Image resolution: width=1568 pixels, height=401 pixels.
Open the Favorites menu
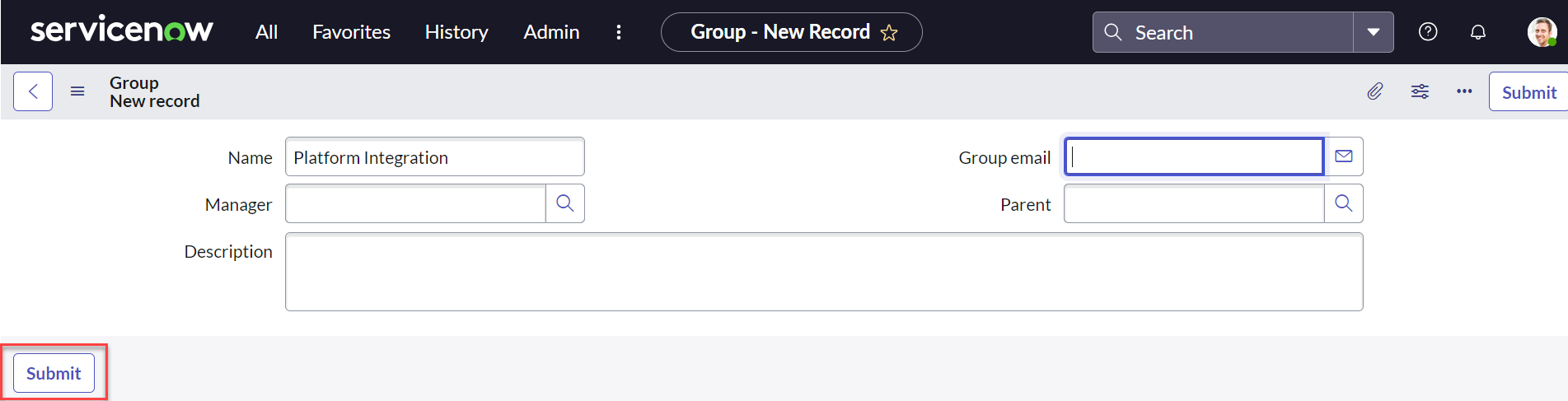click(x=351, y=32)
